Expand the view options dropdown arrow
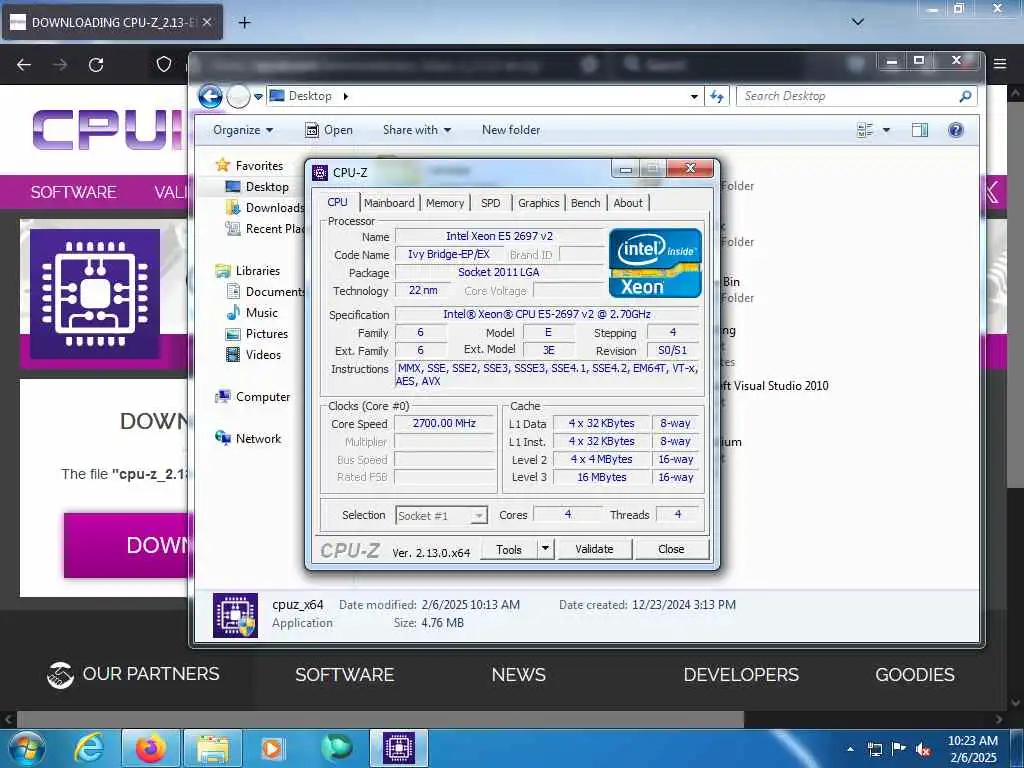The height and width of the screenshot is (768, 1024). tap(886, 130)
